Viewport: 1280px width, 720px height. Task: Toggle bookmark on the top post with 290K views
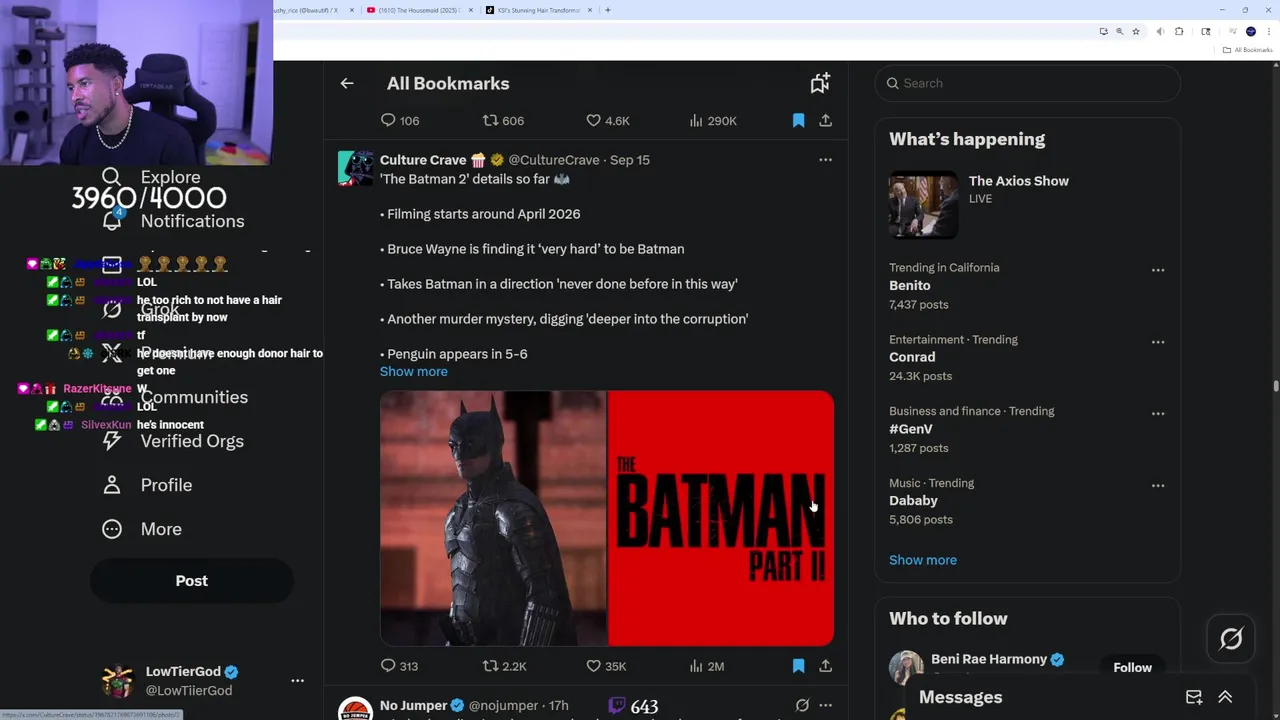[798, 120]
